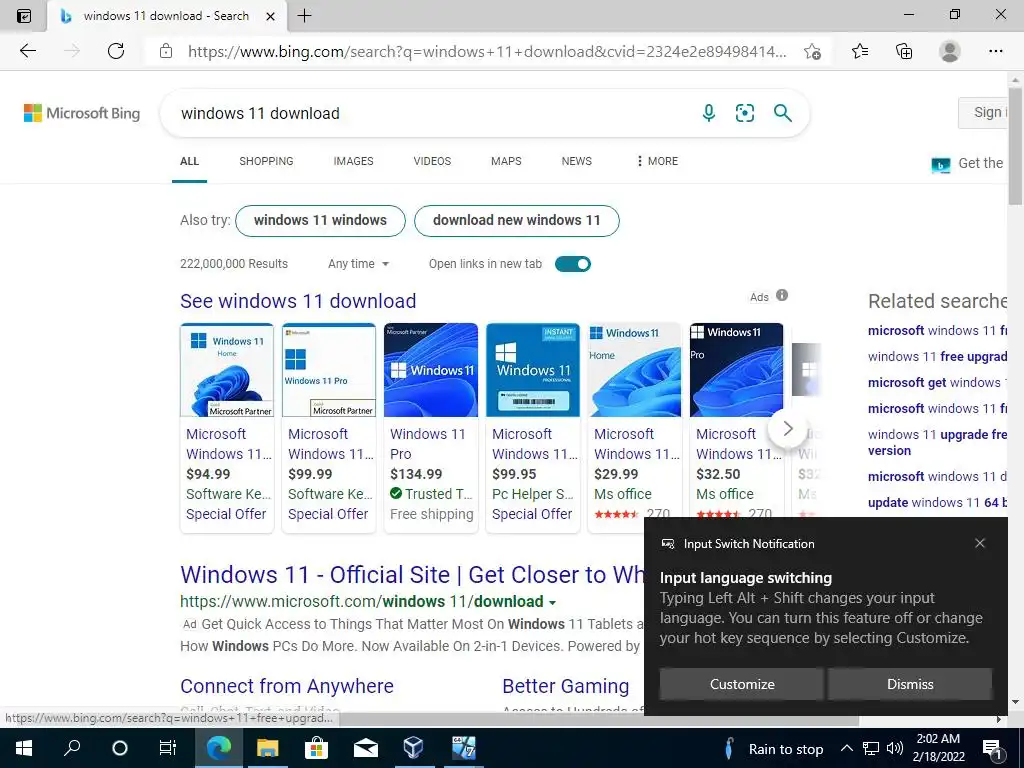Close the Input Switch Notification
The width and height of the screenshot is (1024, 768).
point(980,543)
